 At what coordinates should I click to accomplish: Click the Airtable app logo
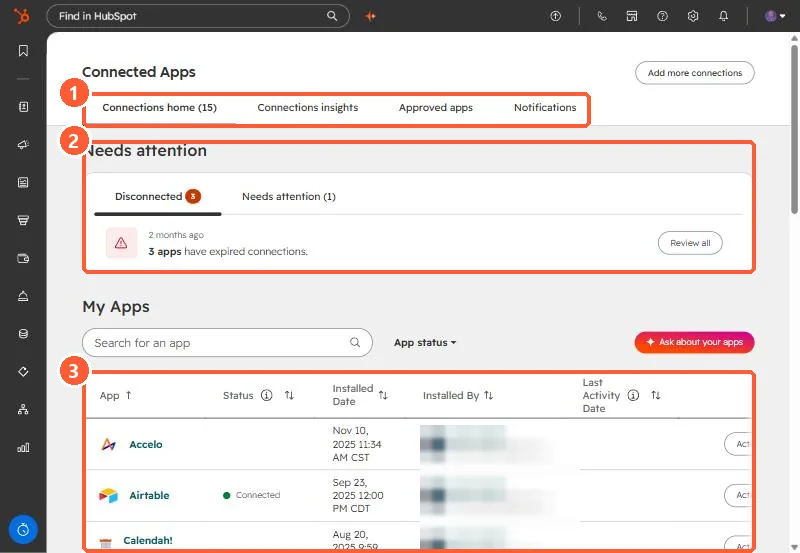108,495
